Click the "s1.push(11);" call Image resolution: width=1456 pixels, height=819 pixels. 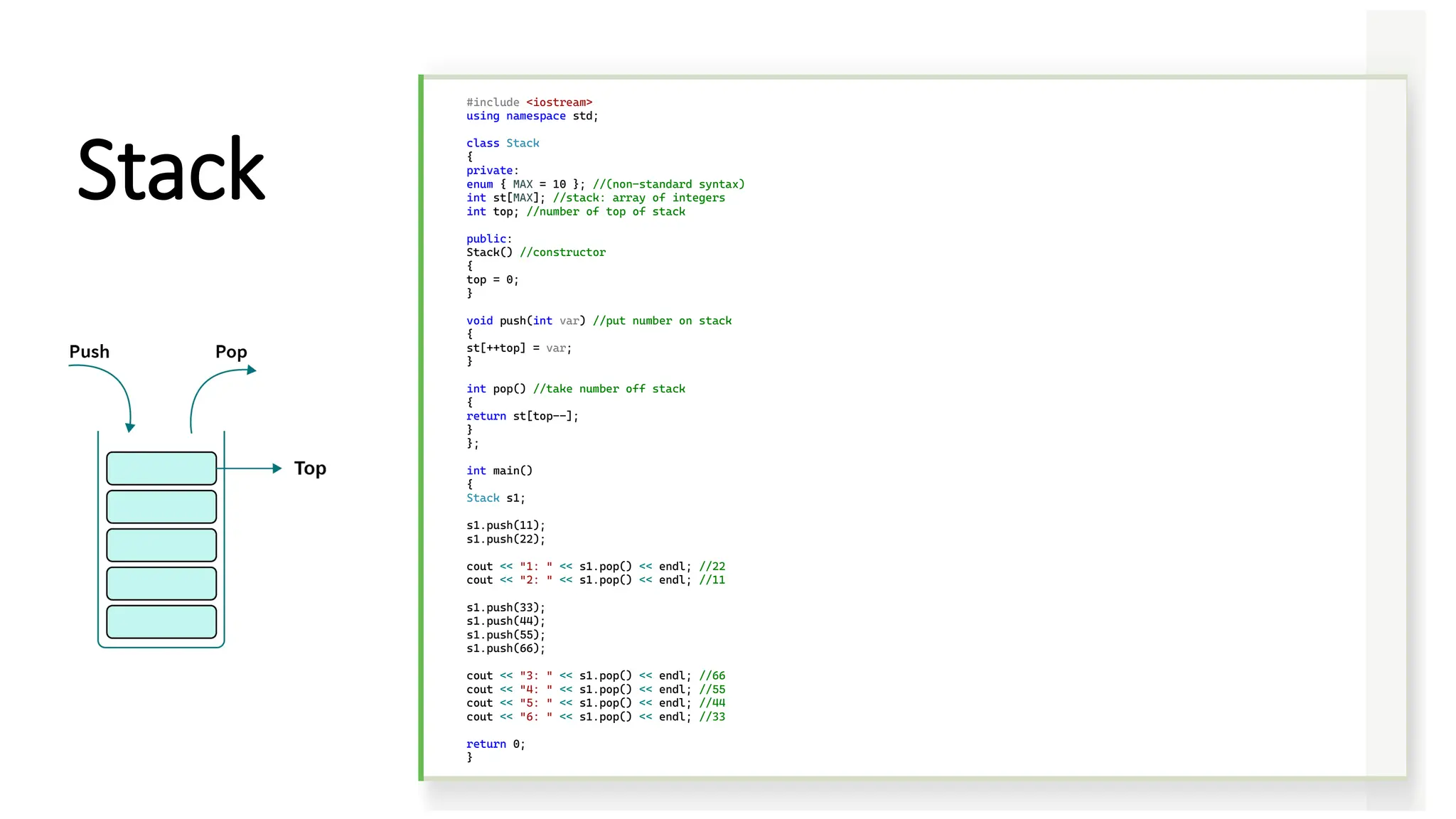click(x=505, y=525)
